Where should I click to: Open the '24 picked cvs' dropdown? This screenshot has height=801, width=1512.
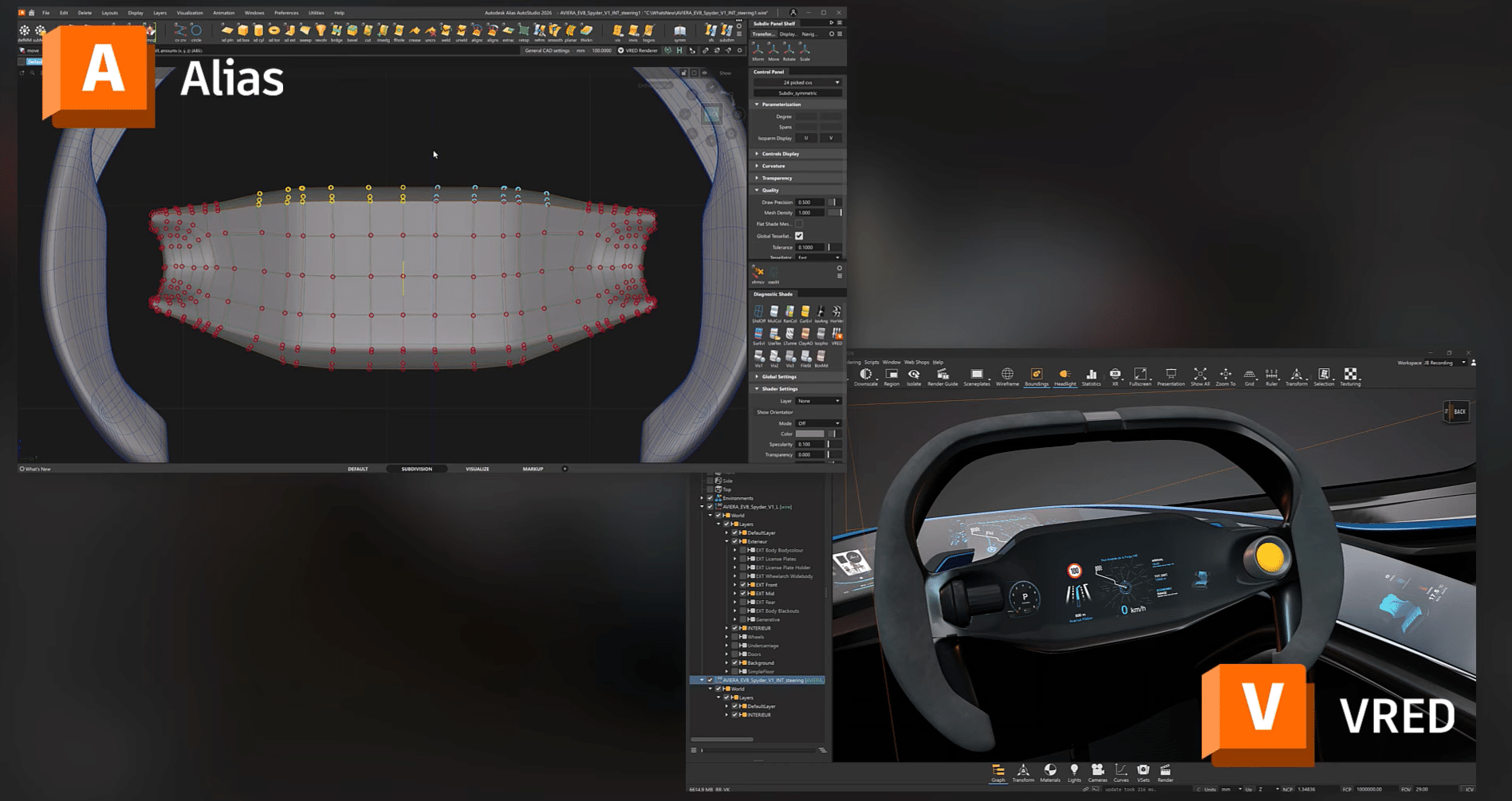pos(797,82)
